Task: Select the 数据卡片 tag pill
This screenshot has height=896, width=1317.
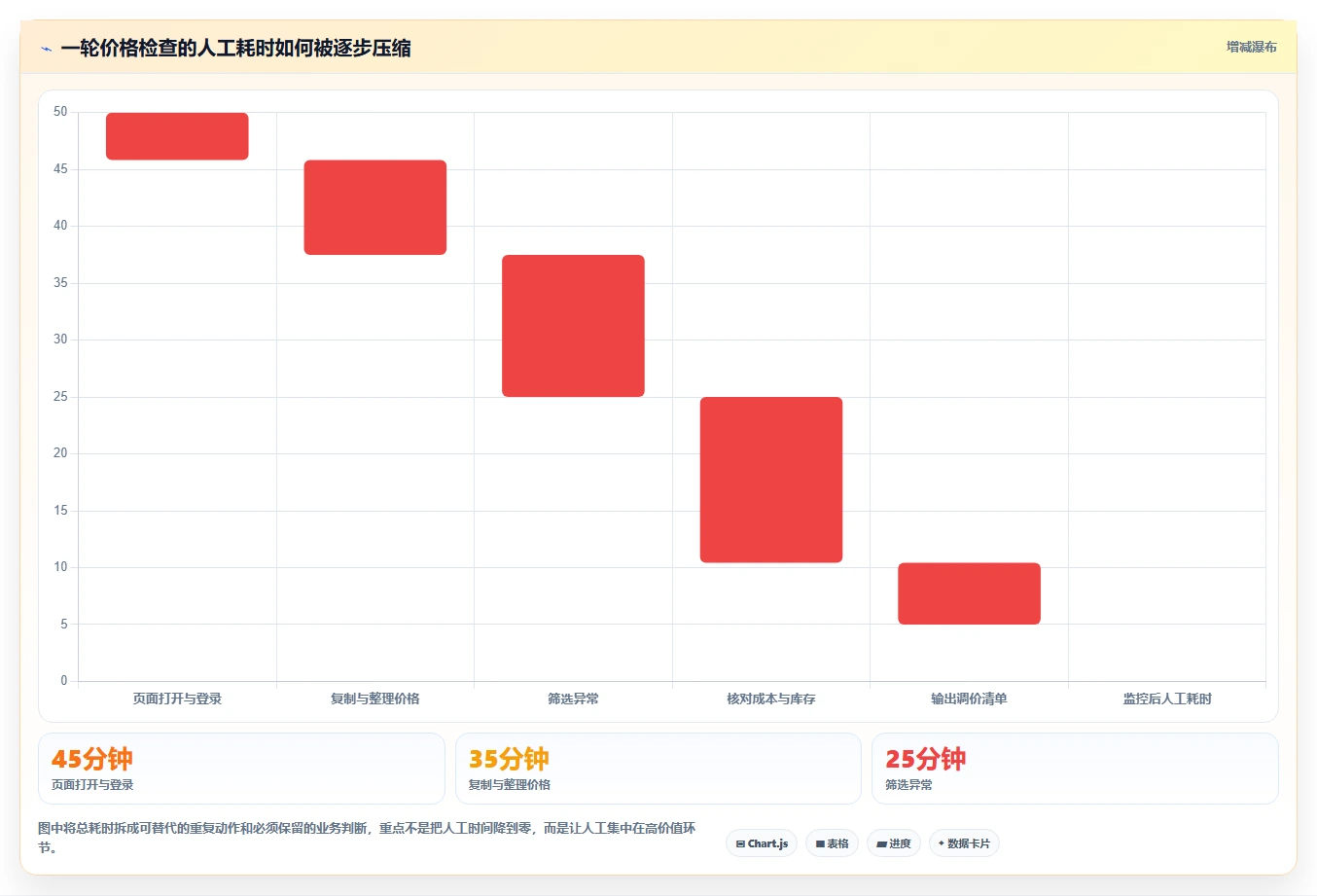Action: (964, 843)
